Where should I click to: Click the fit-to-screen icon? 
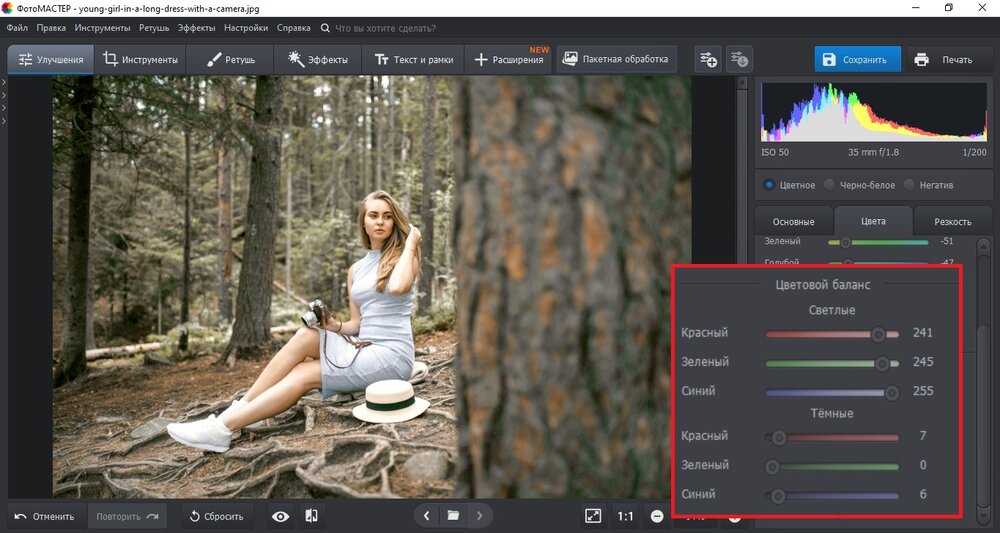pyautogui.click(x=593, y=516)
